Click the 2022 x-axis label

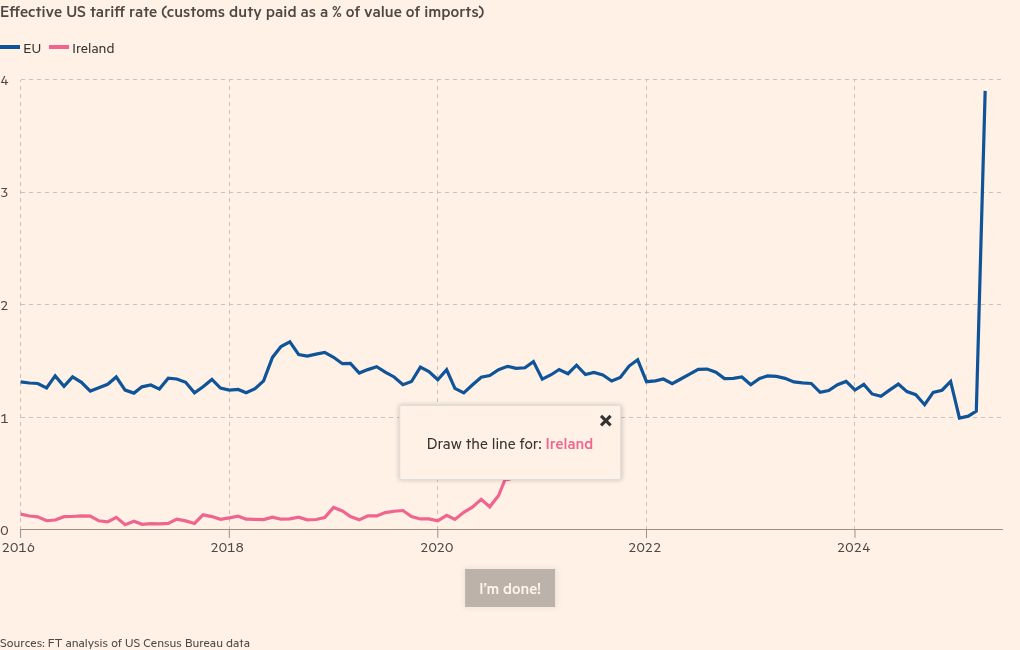point(645,547)
